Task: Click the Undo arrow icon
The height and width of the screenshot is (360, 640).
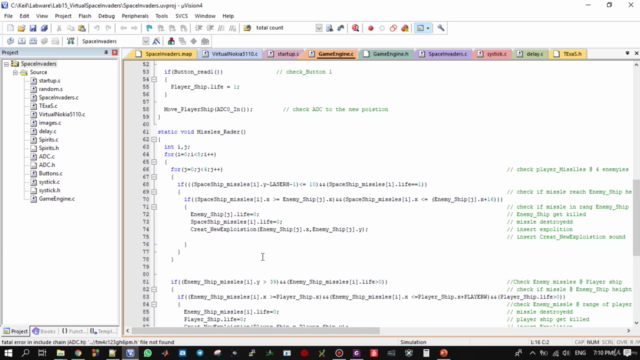Action: [x=97, y=28]
